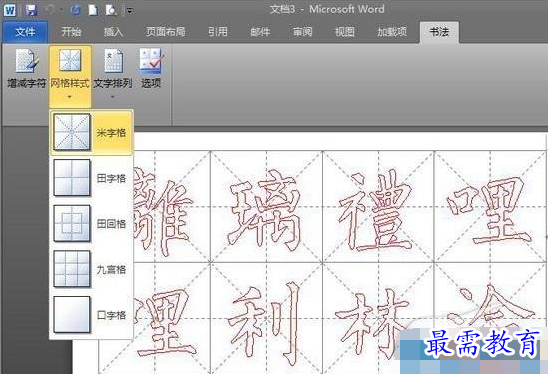The height and width of the screenshot is (374, 548).
Task: Click the Word application icon in title bar
Action: tap(9, 10)
